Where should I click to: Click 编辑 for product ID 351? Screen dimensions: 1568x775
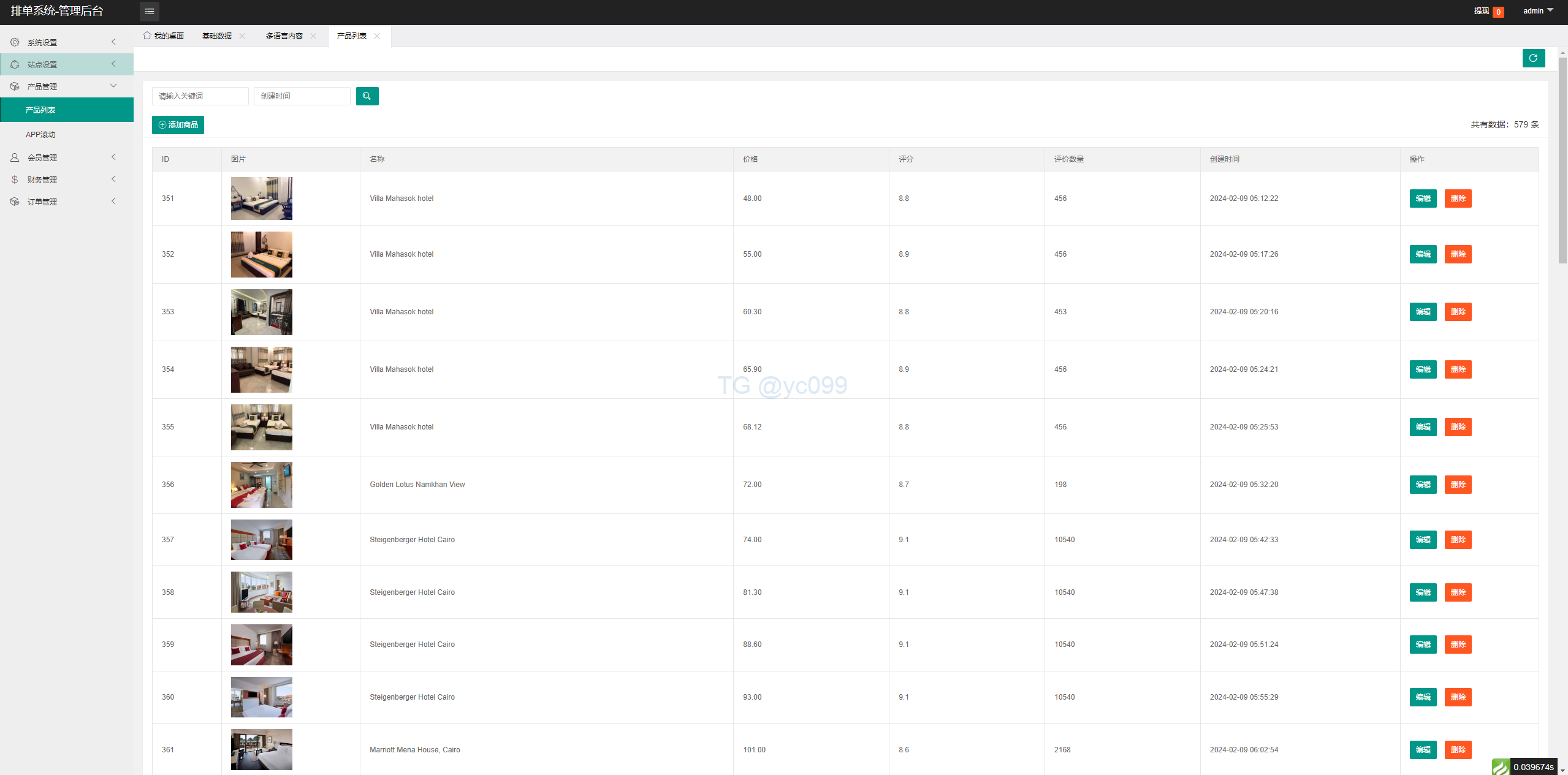pyautogui.click(x=1423, y=198)
